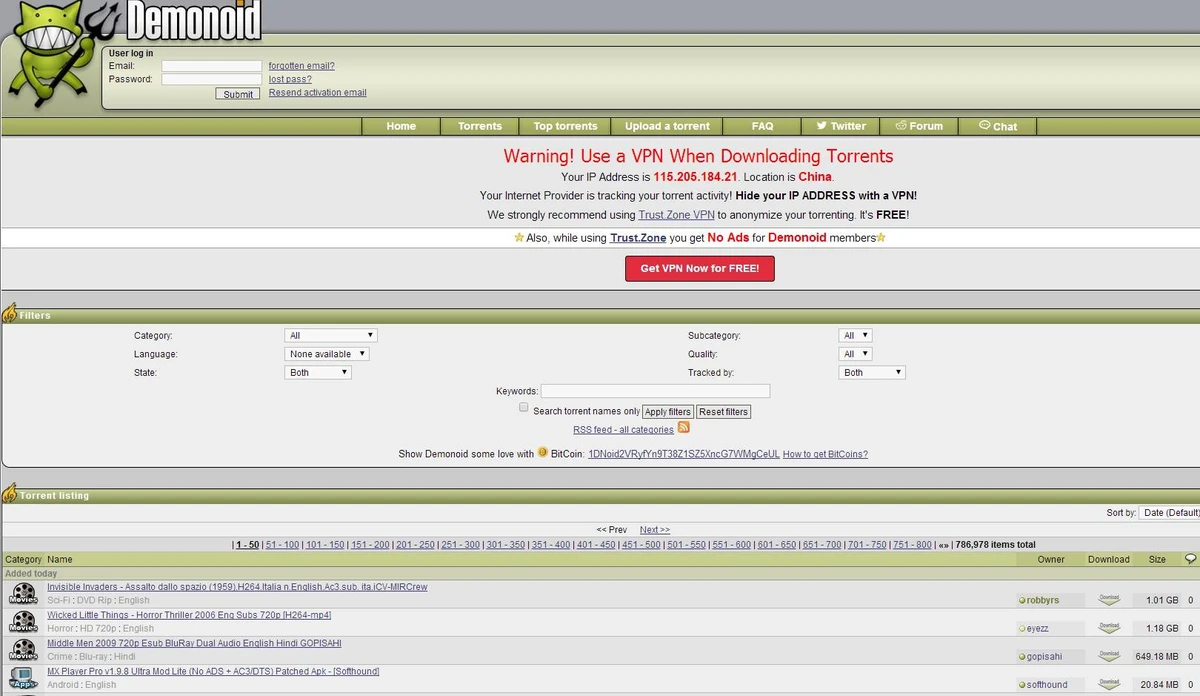
Task: Jump to results page 401 - 450
Action: [x=596, y=545]
